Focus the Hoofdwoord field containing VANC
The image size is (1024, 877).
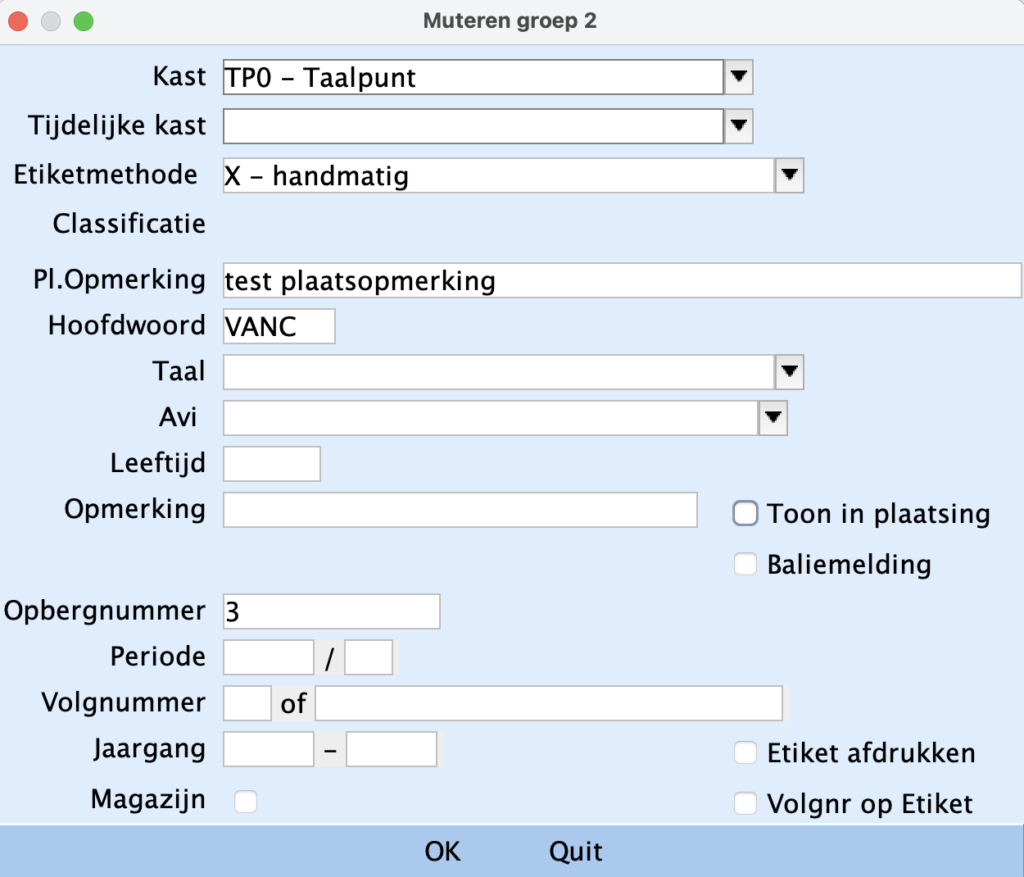point(279,326)
